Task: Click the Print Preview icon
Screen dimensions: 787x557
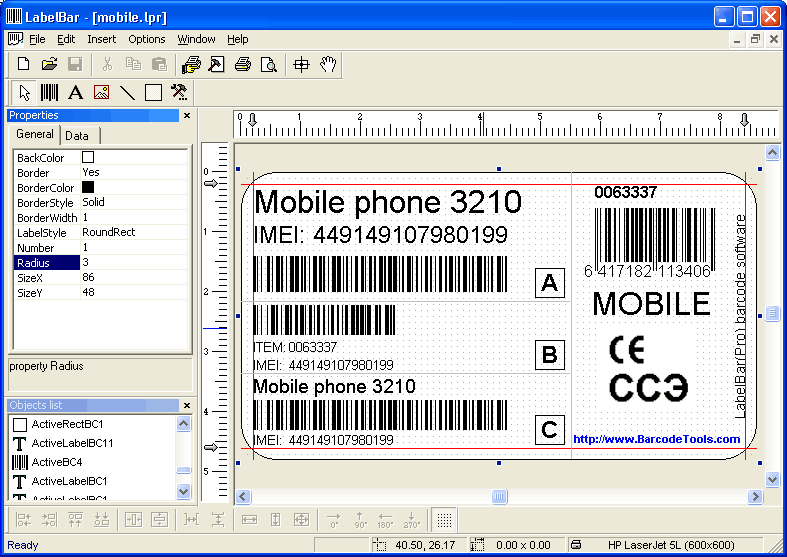Action: click(268, 65)
